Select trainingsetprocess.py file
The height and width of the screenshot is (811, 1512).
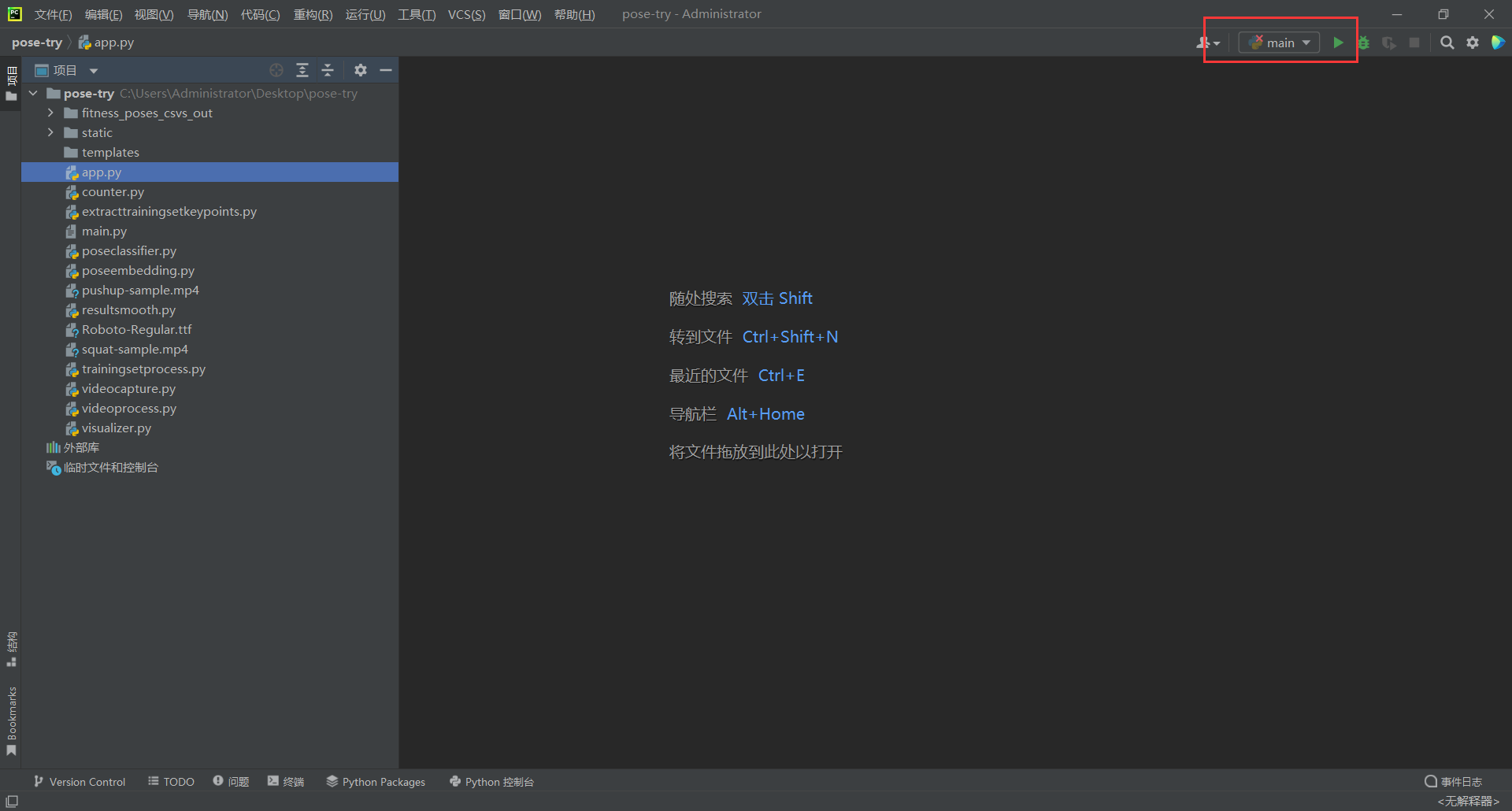coord(143,368)
